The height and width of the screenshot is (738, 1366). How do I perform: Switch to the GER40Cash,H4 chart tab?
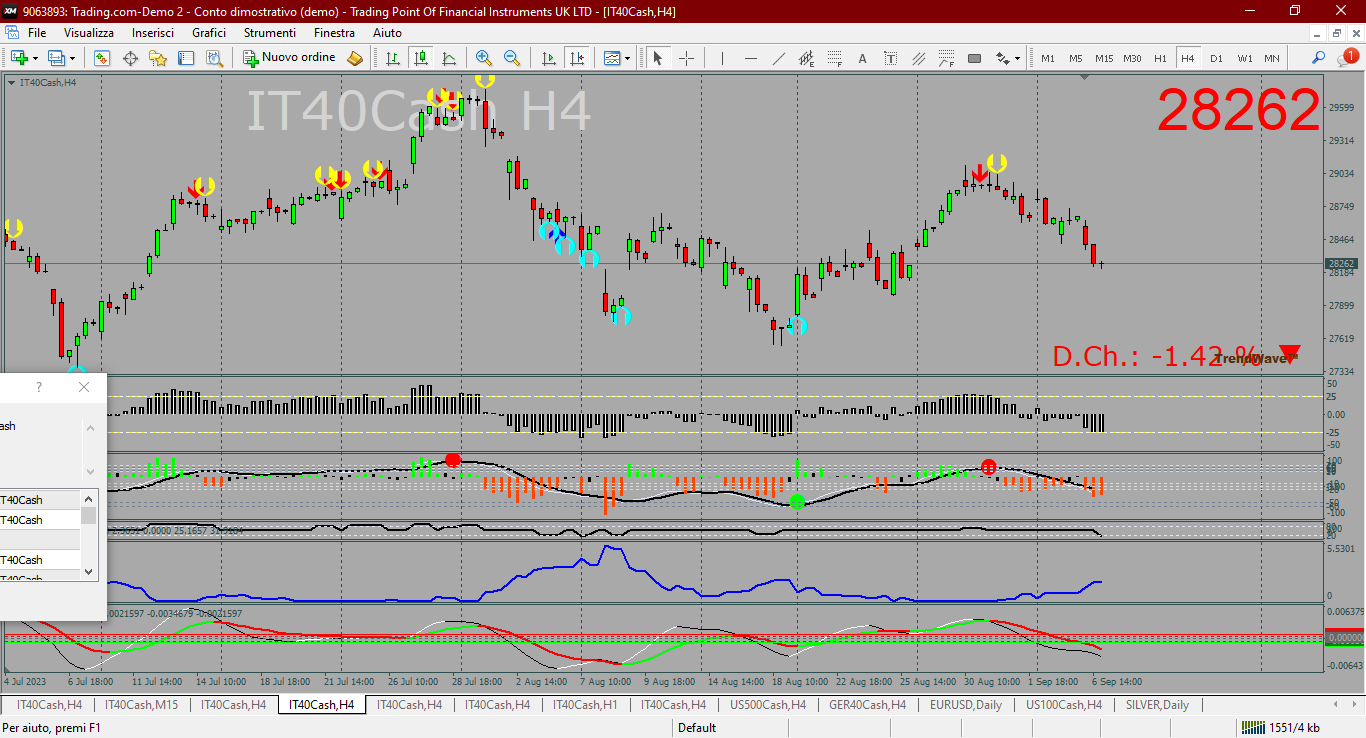[867, 705]
